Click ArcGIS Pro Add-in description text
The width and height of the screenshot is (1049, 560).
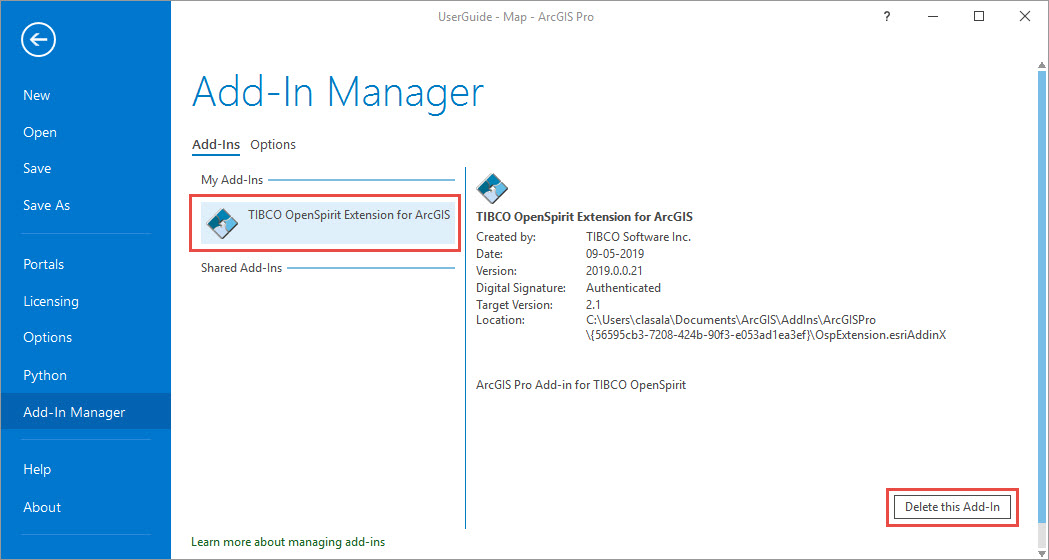click(581, 385)
